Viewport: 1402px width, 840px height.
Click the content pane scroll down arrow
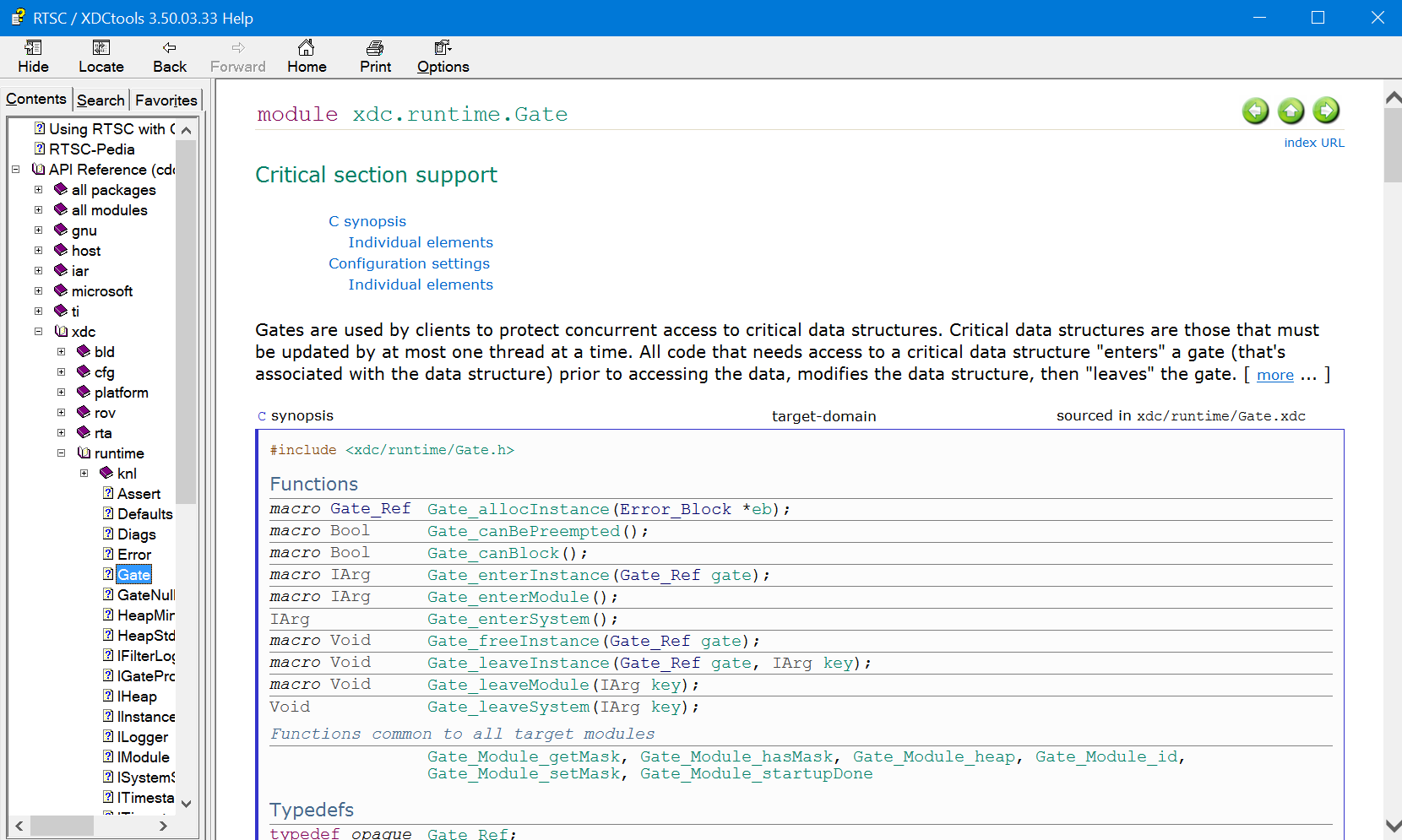coord(1393,826)
